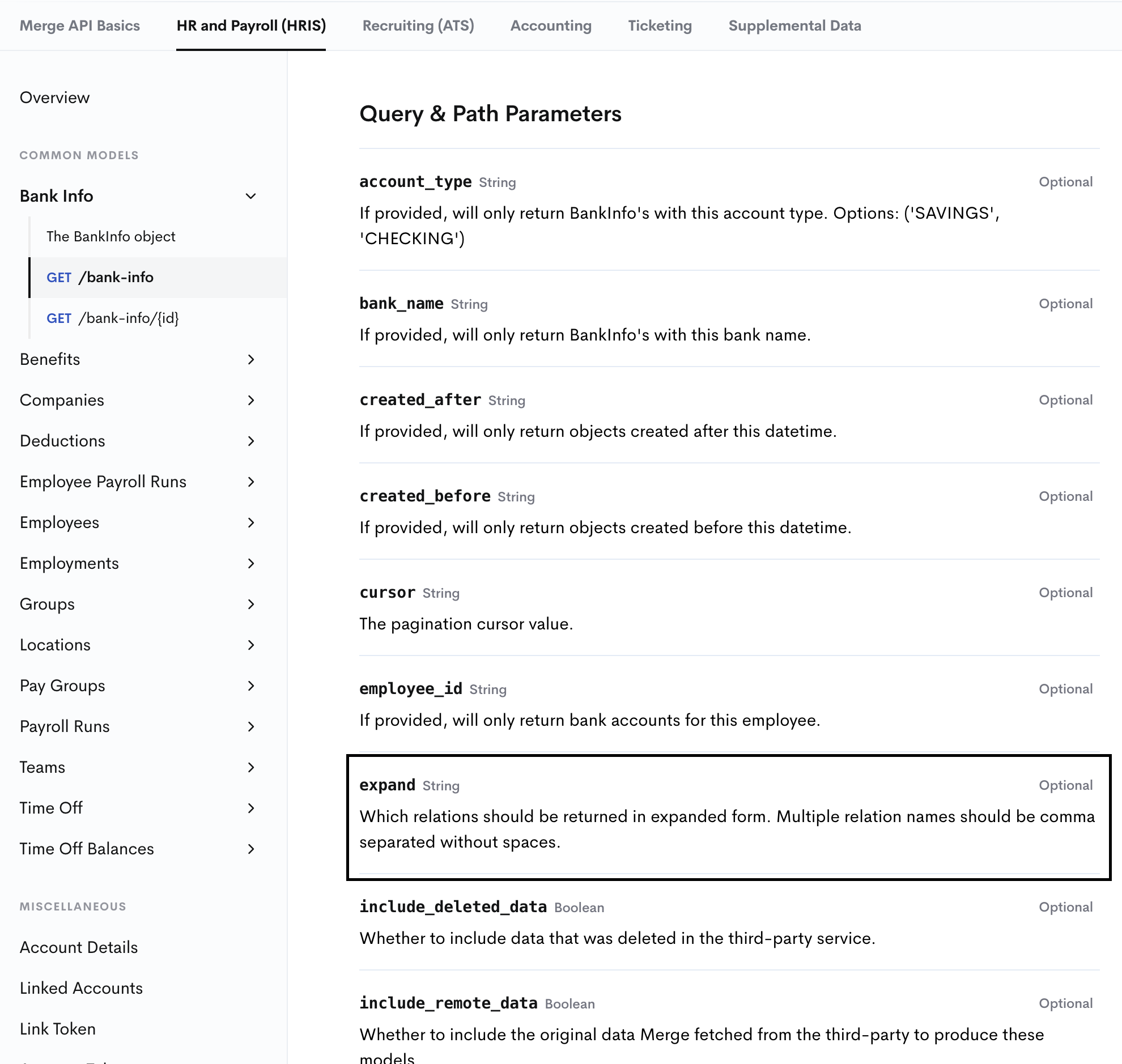Select GET /bank-info/{id} endpoint

tap(112, 318)
